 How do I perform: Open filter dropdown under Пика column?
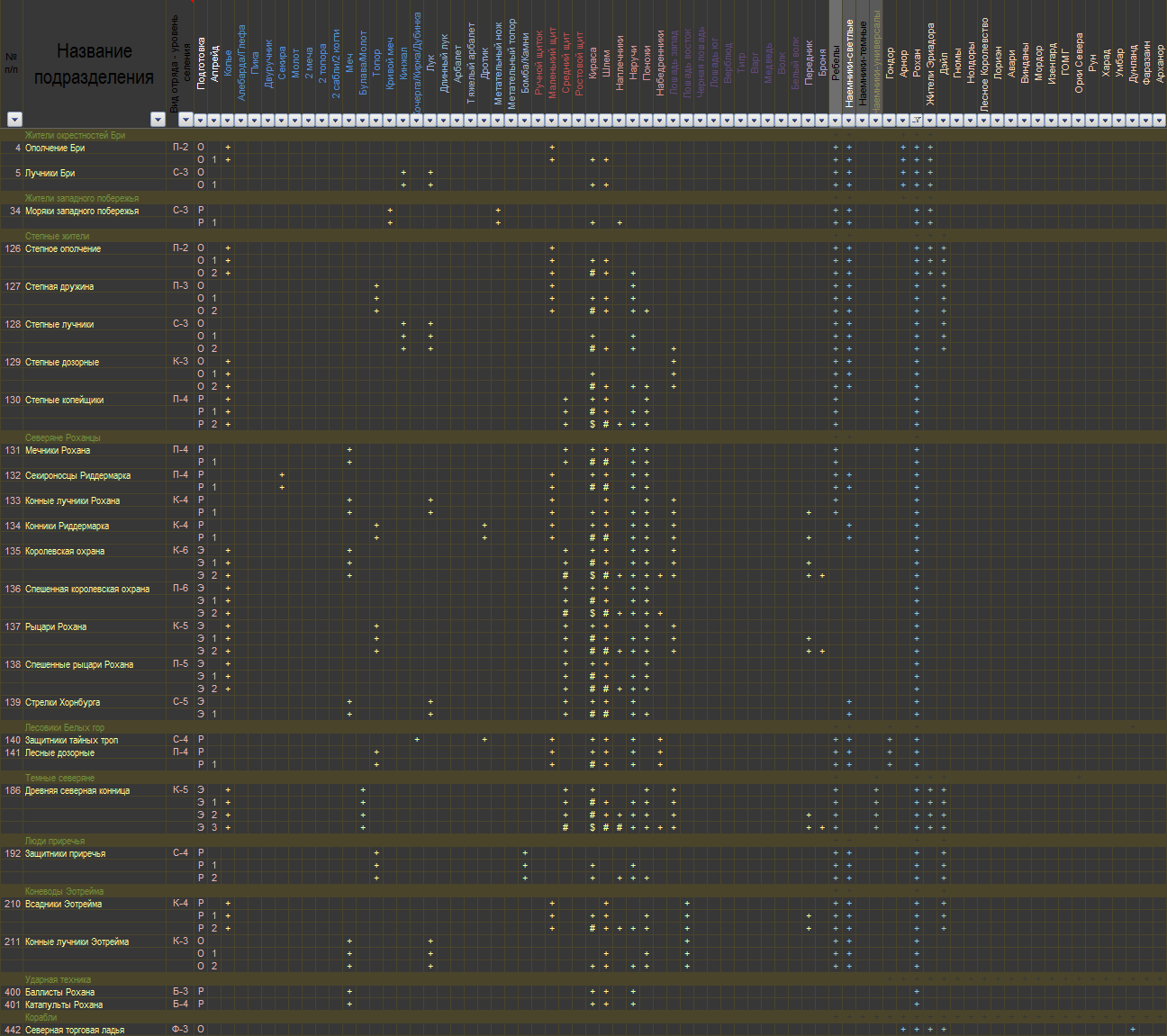254,120
